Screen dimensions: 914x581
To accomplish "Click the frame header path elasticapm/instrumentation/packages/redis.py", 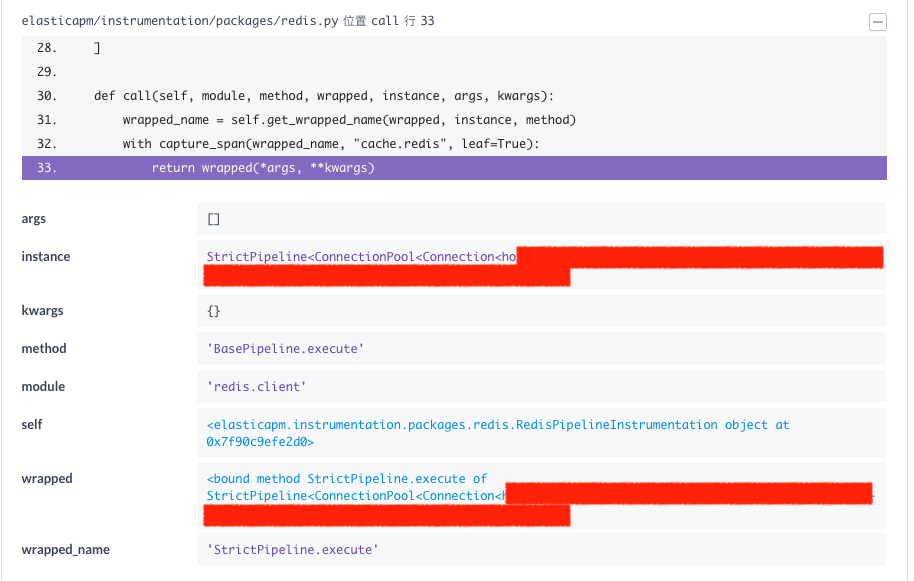I will point(180,21).
